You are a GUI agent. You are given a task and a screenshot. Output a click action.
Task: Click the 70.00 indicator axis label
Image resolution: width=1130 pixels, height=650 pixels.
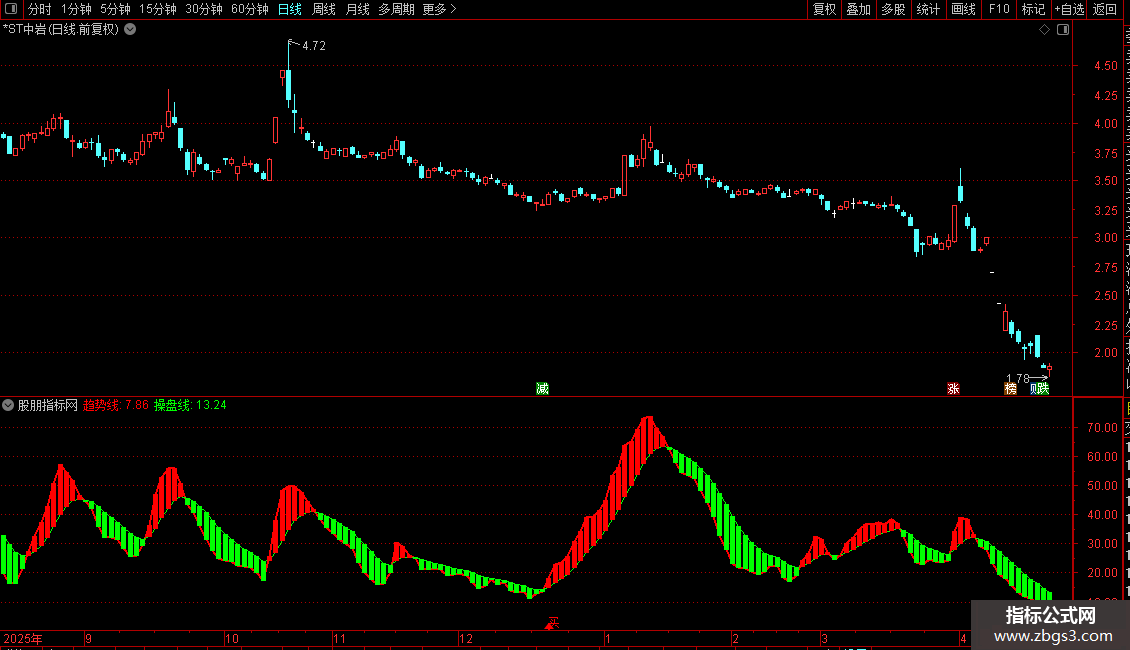(1102, 427)
